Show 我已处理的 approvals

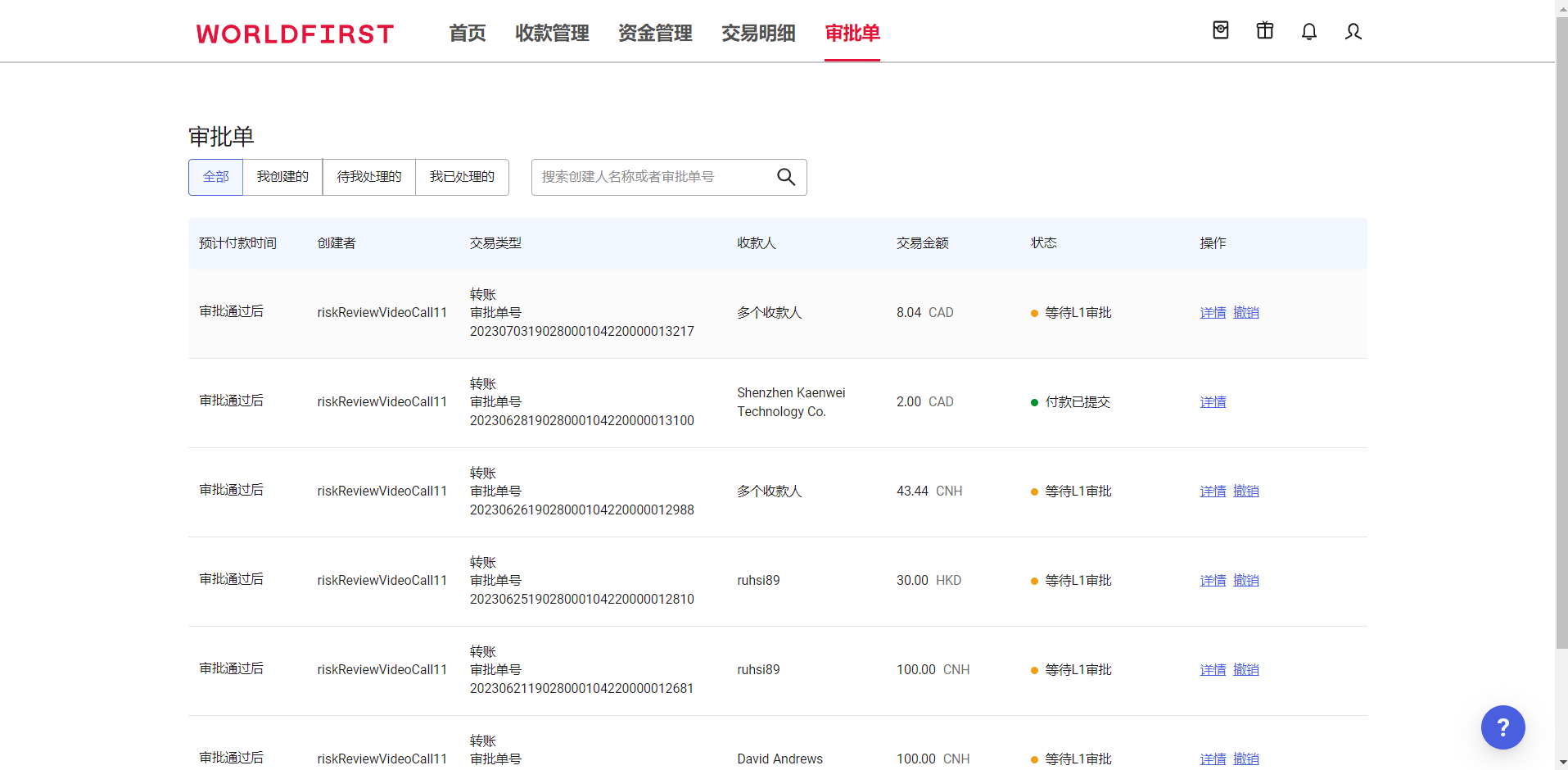(462, 177)
